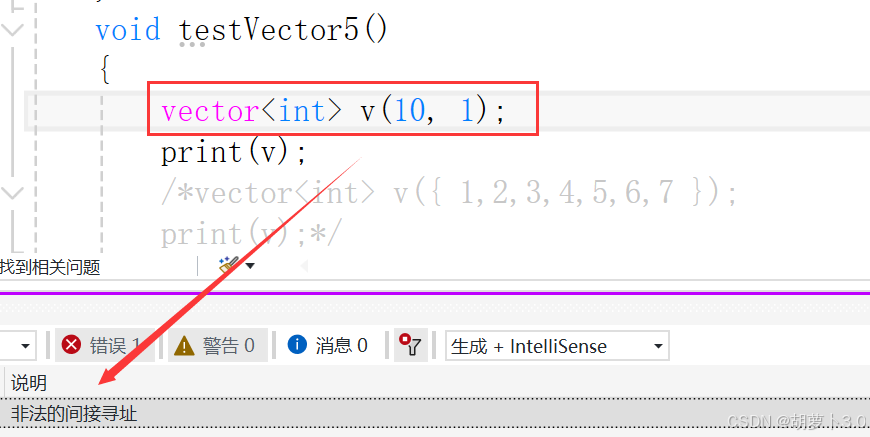Click the yellow warning triangle icon
The width and height of the screenshot is (870, 437).
click(x=184, y=346)
